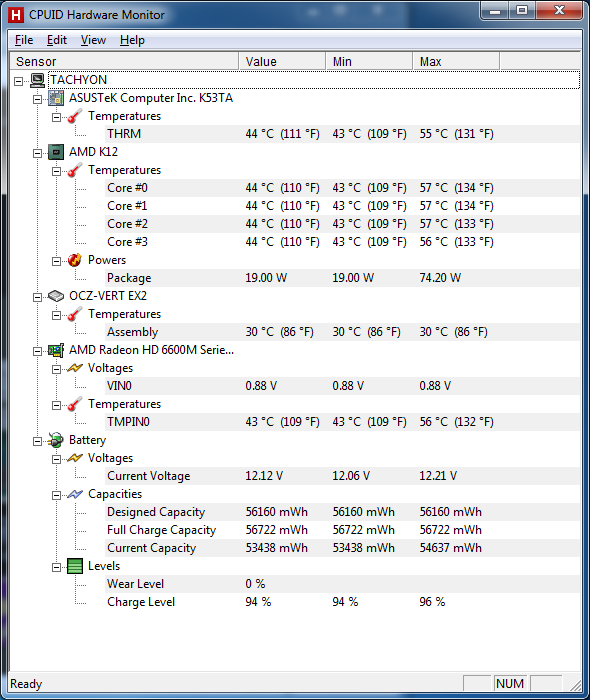Click the Max column header
590x700 pixels.
[456, 61]
